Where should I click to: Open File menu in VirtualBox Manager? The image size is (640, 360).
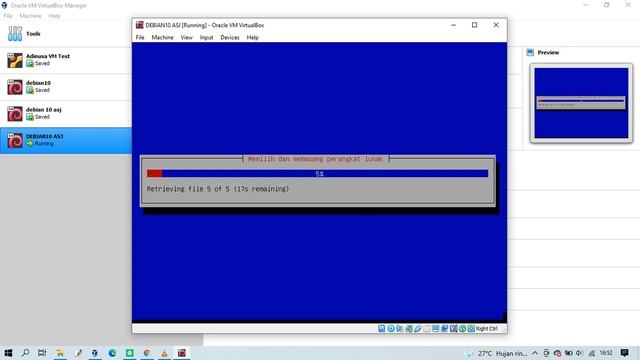pyautogui.click(x=8, y=16)
